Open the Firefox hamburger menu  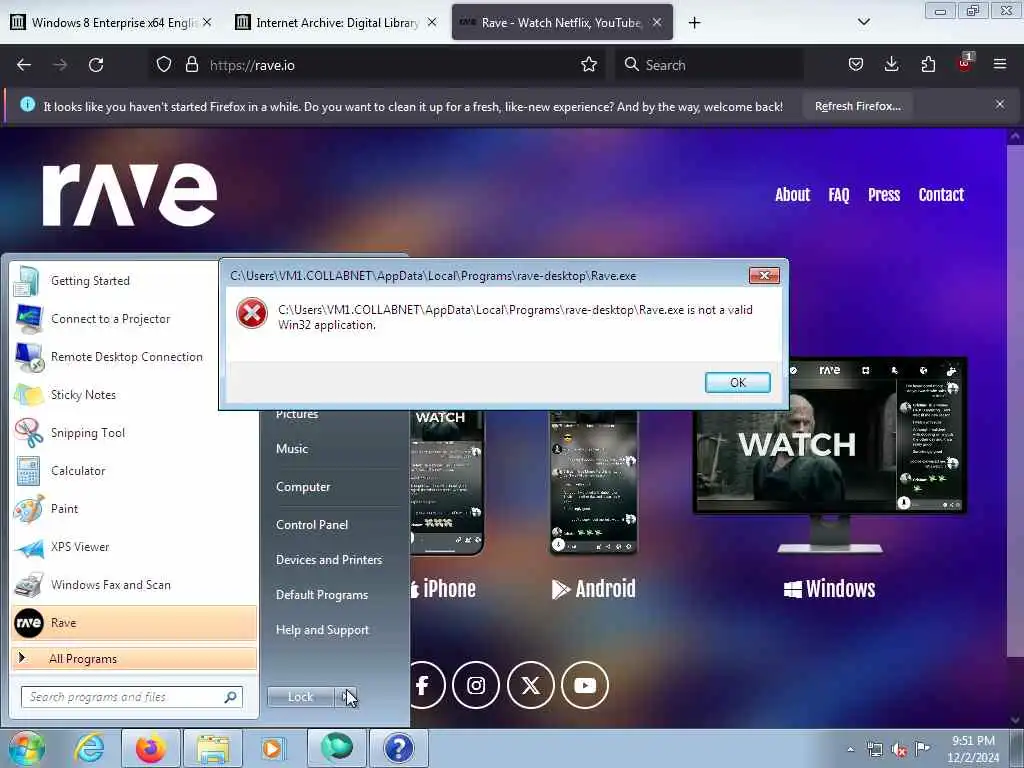[1000, 65]
